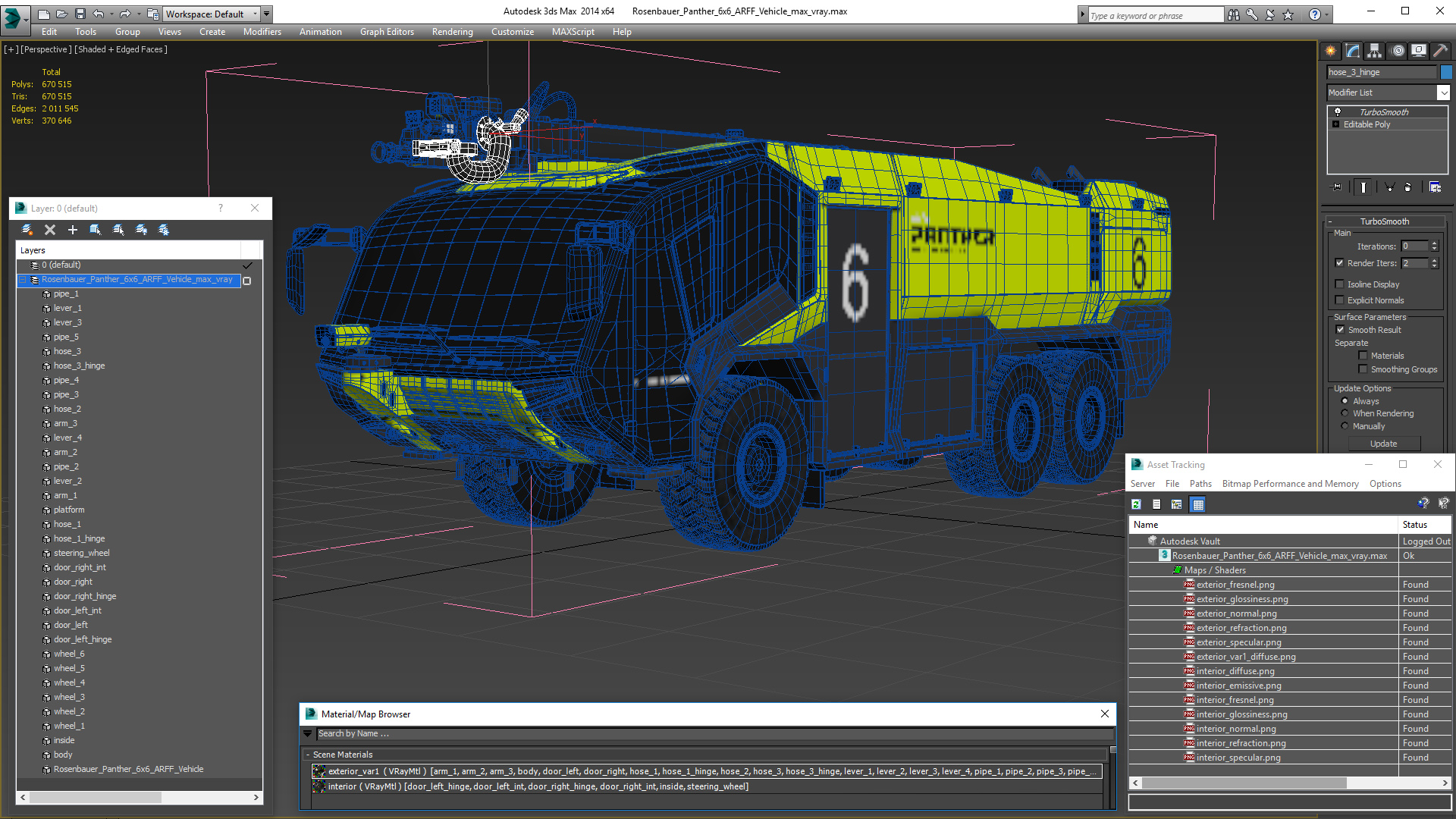Click the binoculars search icon in title bar
Screen dimensions: 1456x819
1234,14
